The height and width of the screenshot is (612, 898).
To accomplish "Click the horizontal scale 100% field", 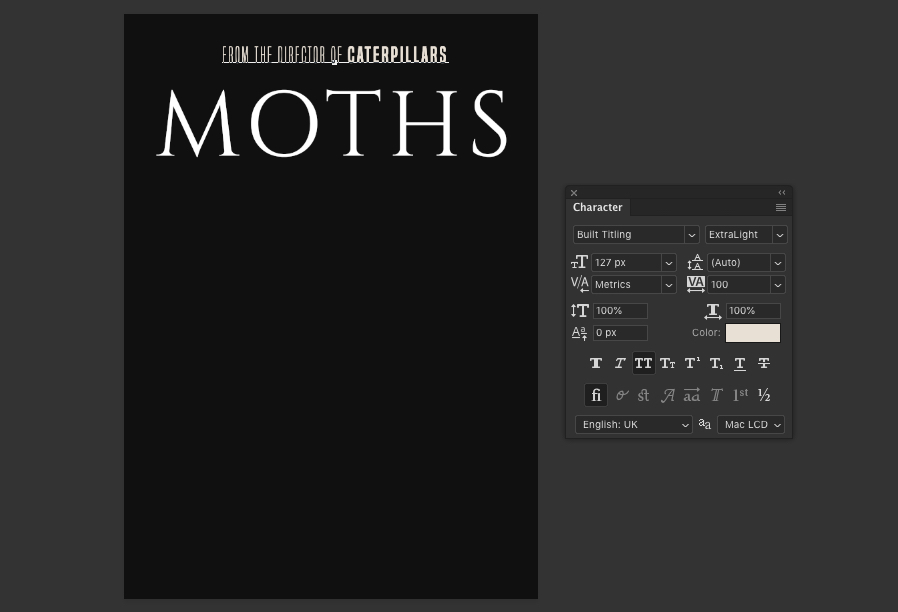I will (x=753, y=311).
